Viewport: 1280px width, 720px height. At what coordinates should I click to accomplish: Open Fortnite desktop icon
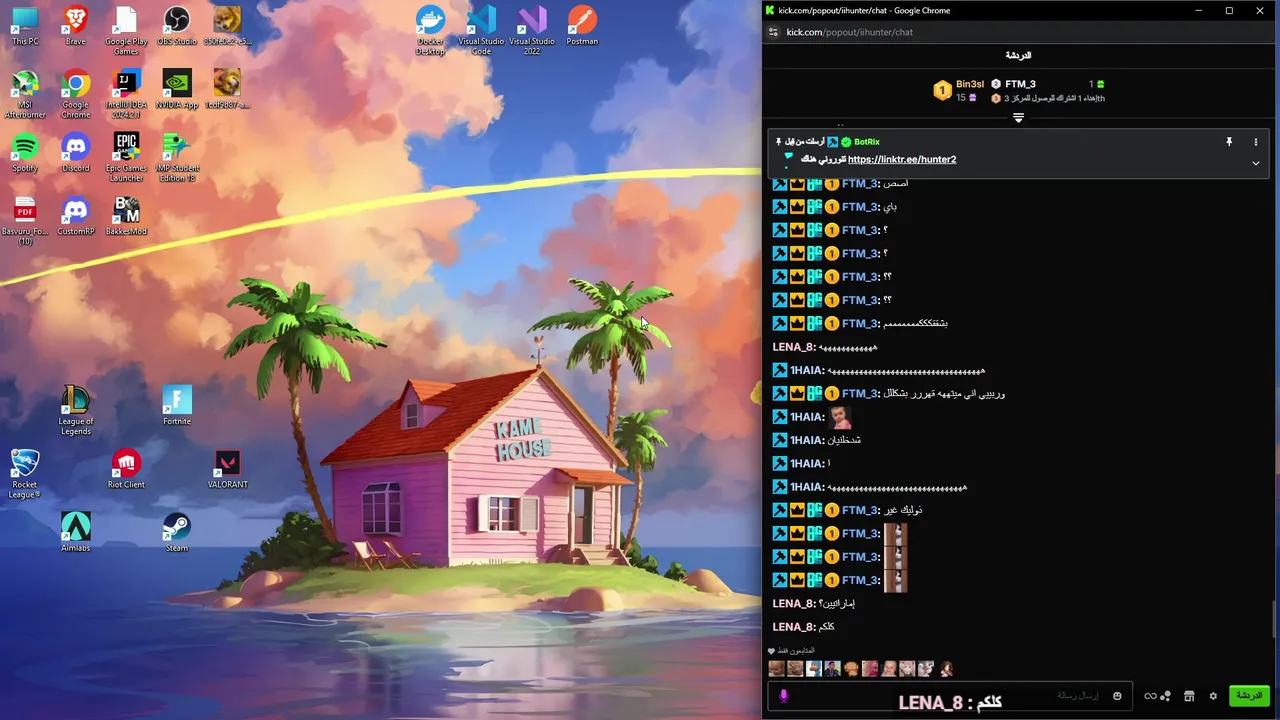pyautogui.click(x=177, y=406)
